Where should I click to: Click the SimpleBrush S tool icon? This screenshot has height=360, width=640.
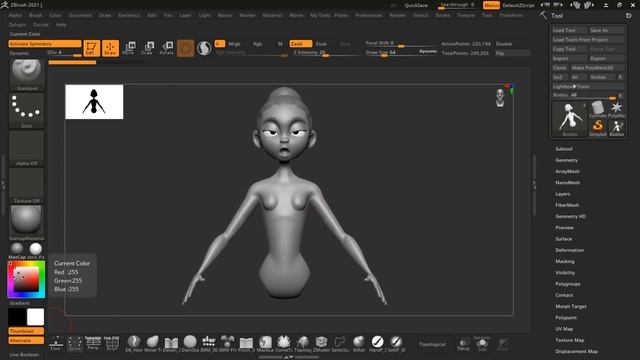click(598, 128)
